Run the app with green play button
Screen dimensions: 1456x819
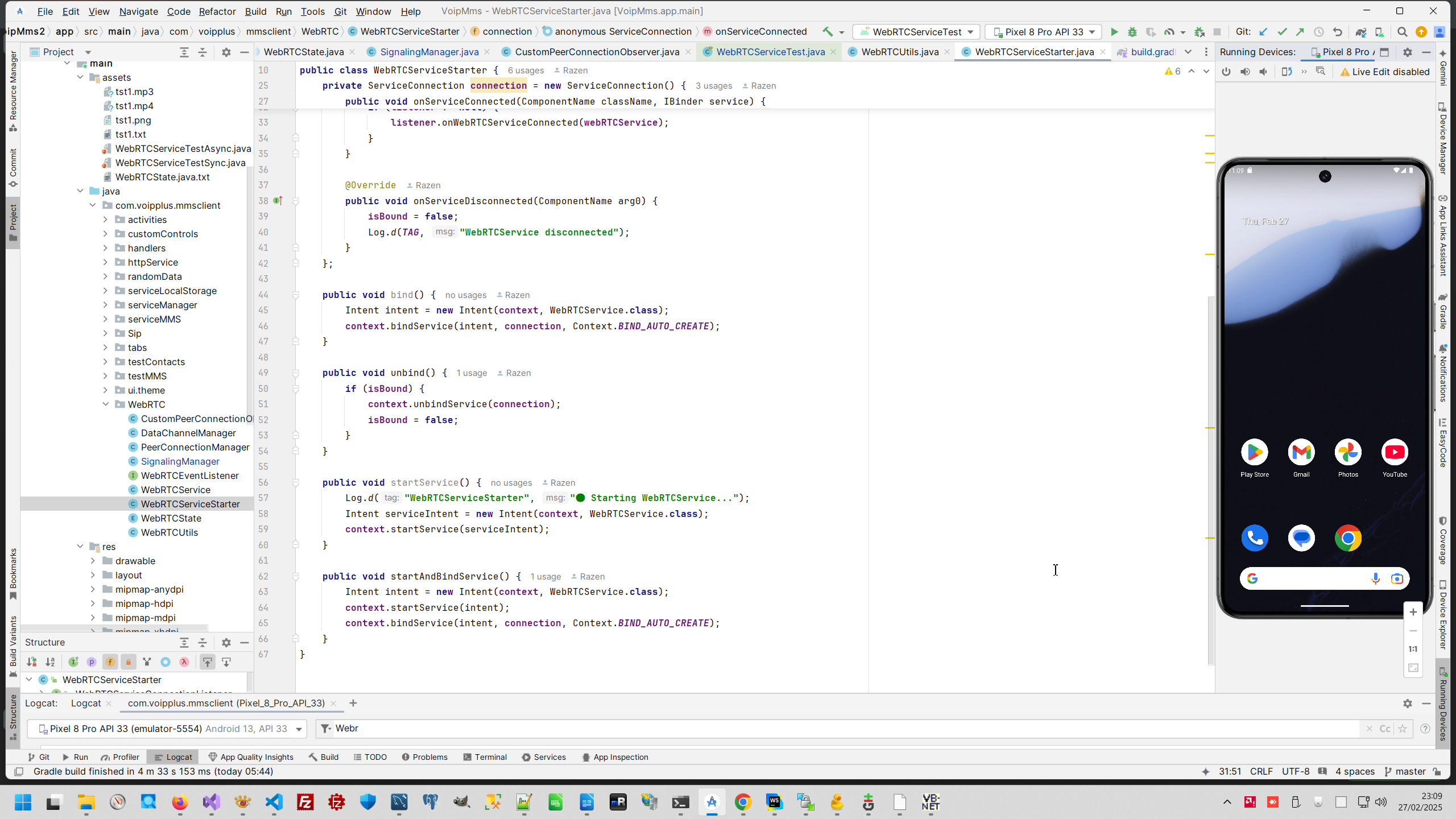1114,32
